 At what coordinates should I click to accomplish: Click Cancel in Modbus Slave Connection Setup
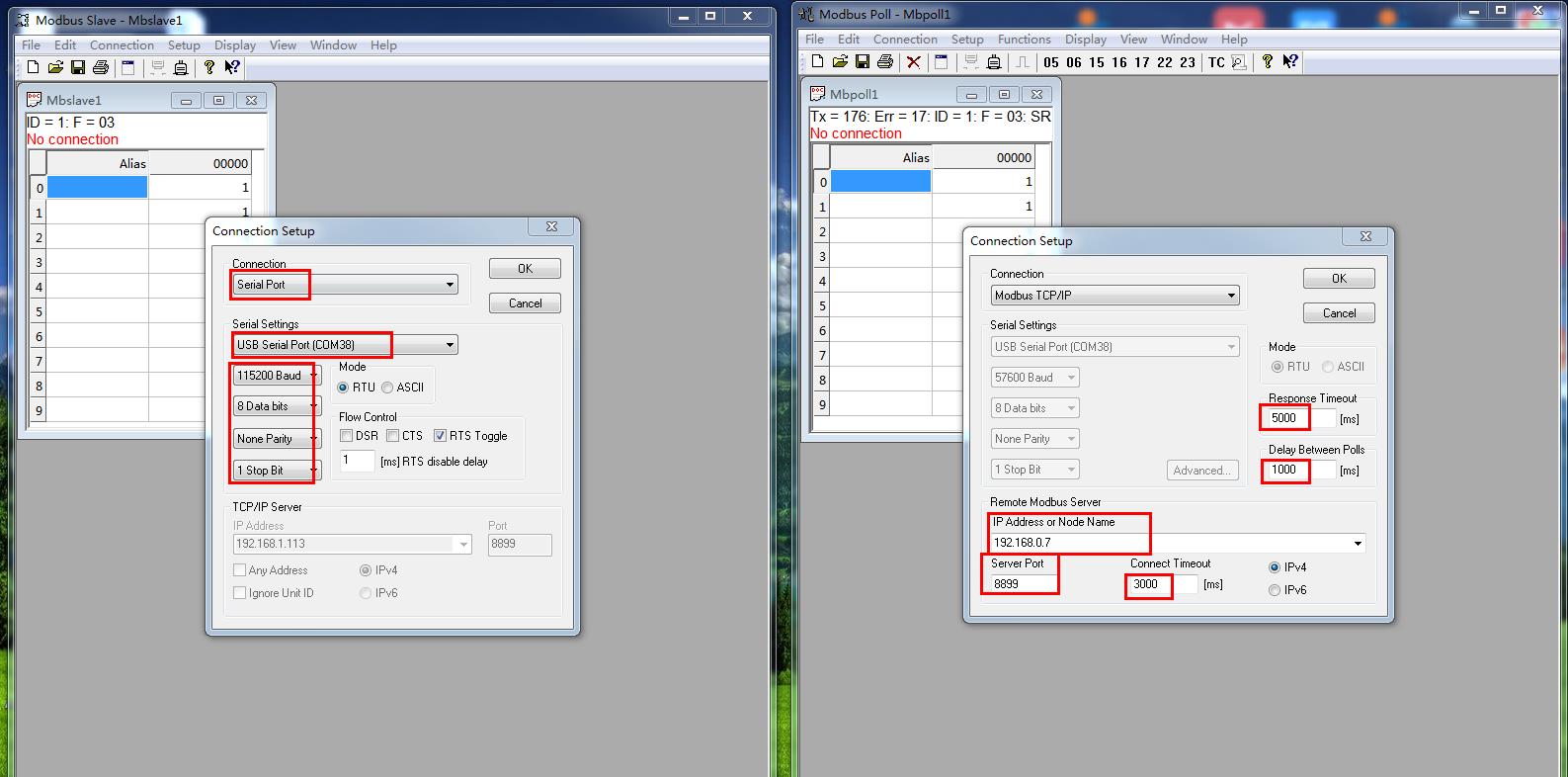(x=525, y=303)
